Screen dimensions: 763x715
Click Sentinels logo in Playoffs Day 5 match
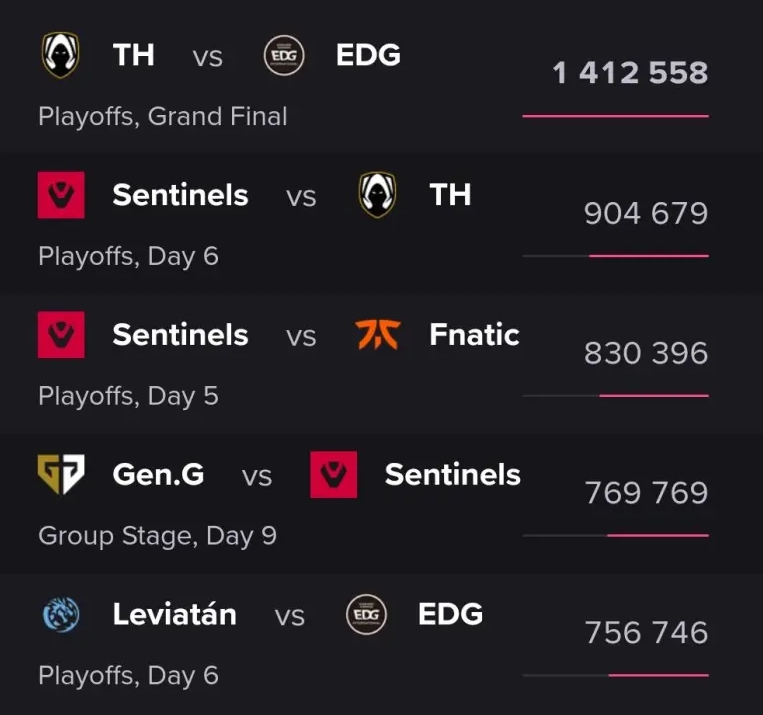(61, 335)
